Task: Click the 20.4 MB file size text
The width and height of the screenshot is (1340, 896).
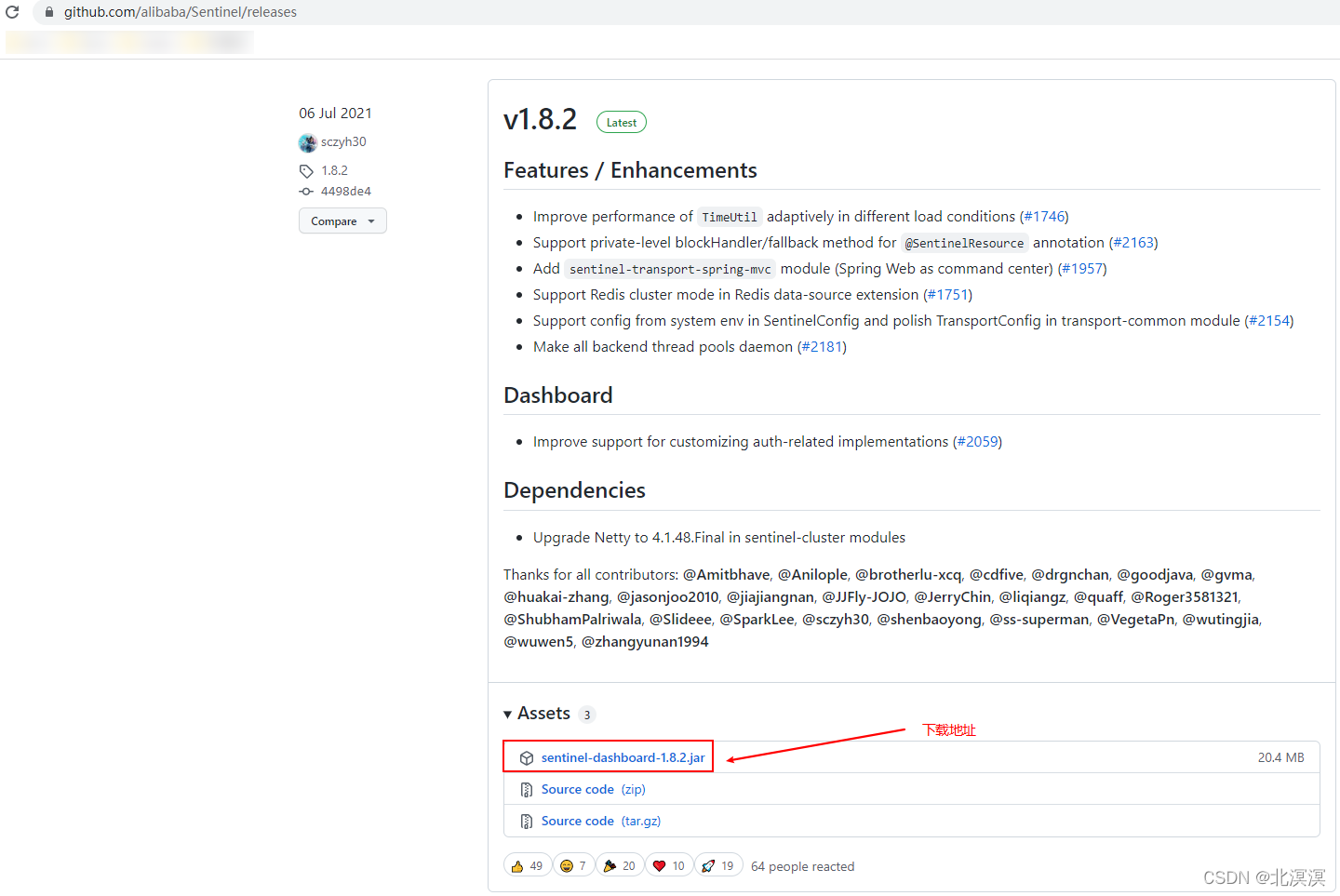Action: tap(1281, 758)
